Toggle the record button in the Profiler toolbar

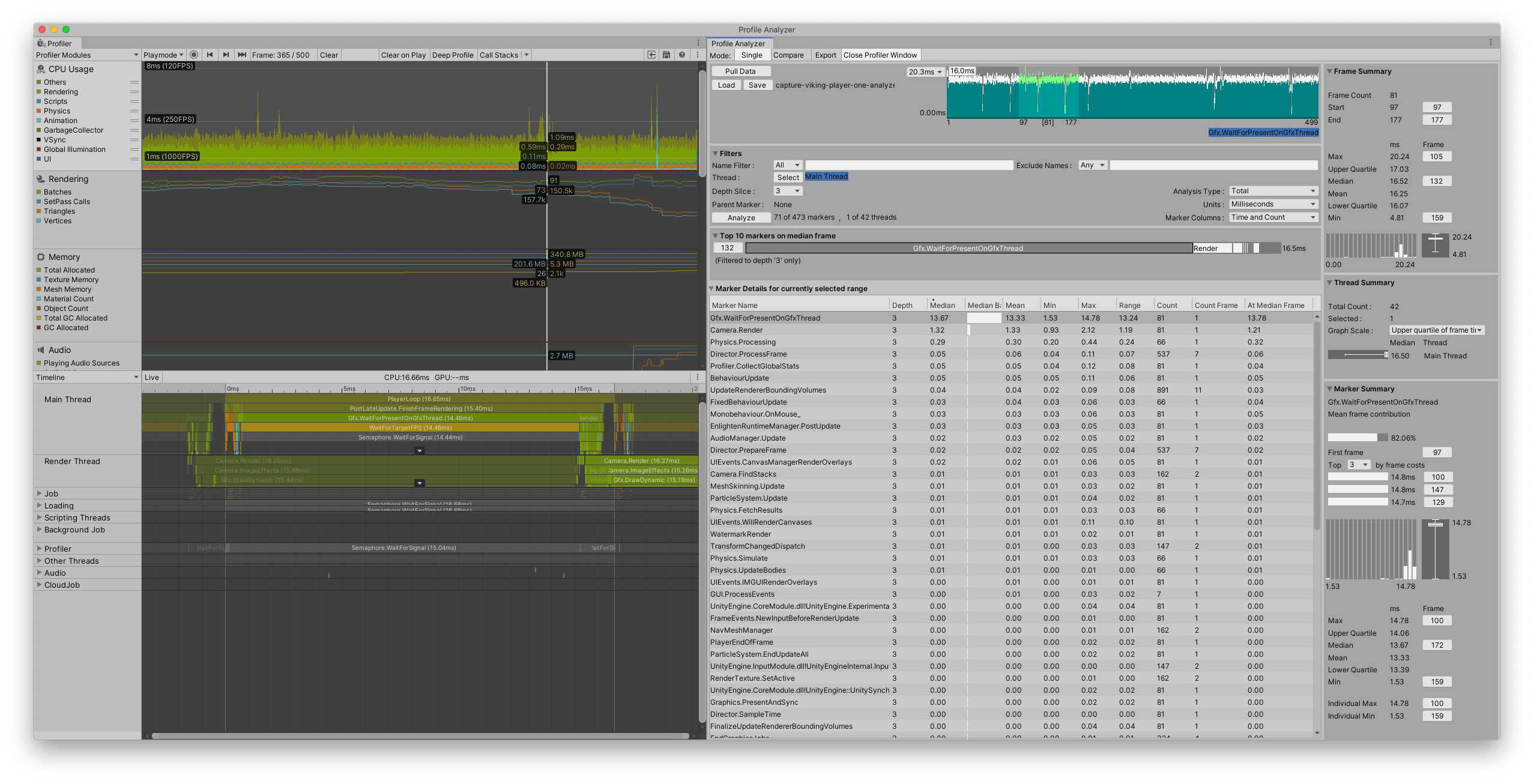tap(193, 55)
